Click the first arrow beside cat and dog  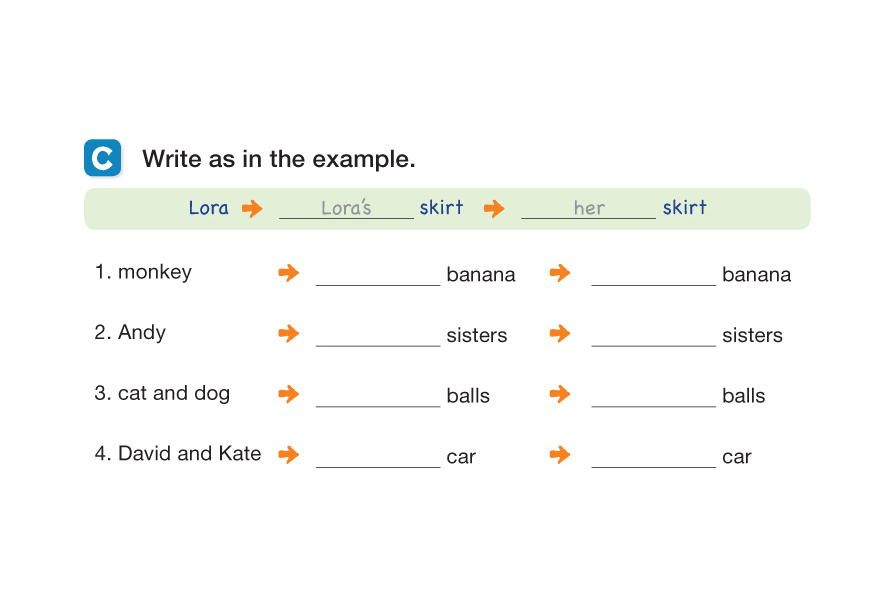coord(289,394)
